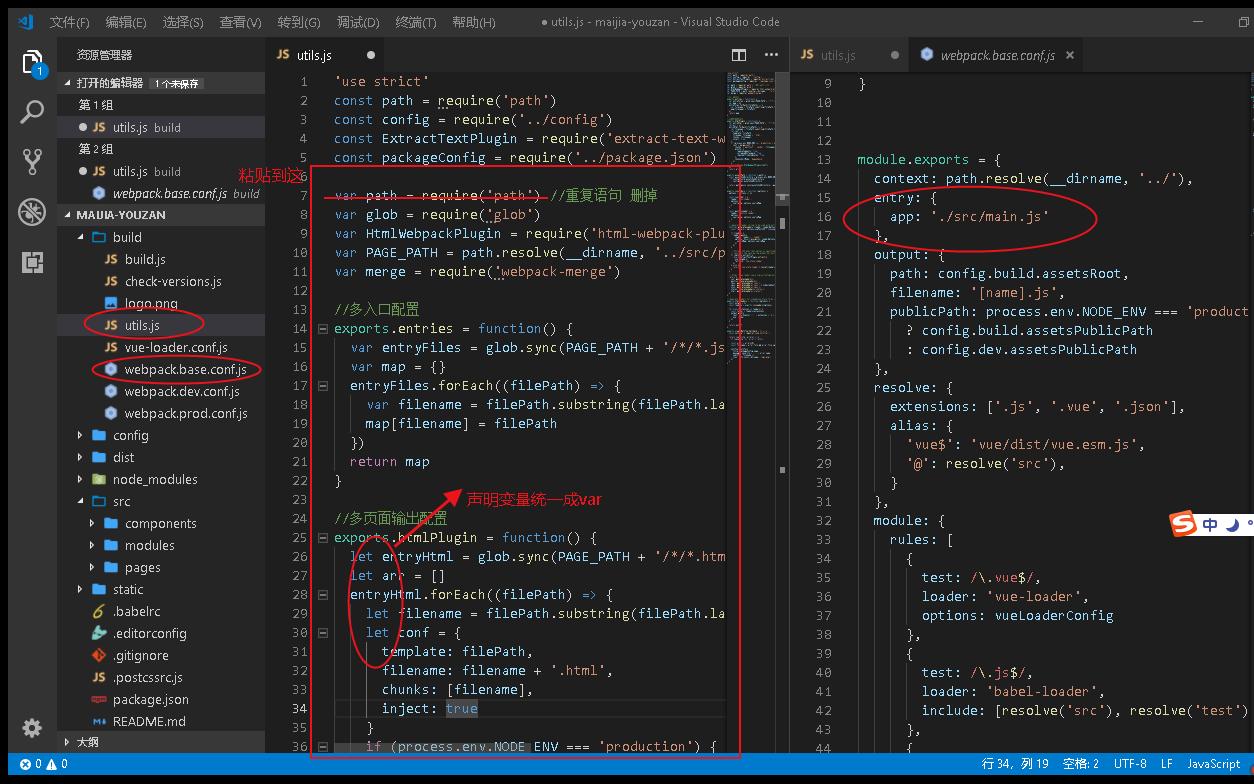Fold exports.htmlPlugin function at line 25
Image resolution: width=1254 pixels, height=784 pixels.
[x=323, y=538]
